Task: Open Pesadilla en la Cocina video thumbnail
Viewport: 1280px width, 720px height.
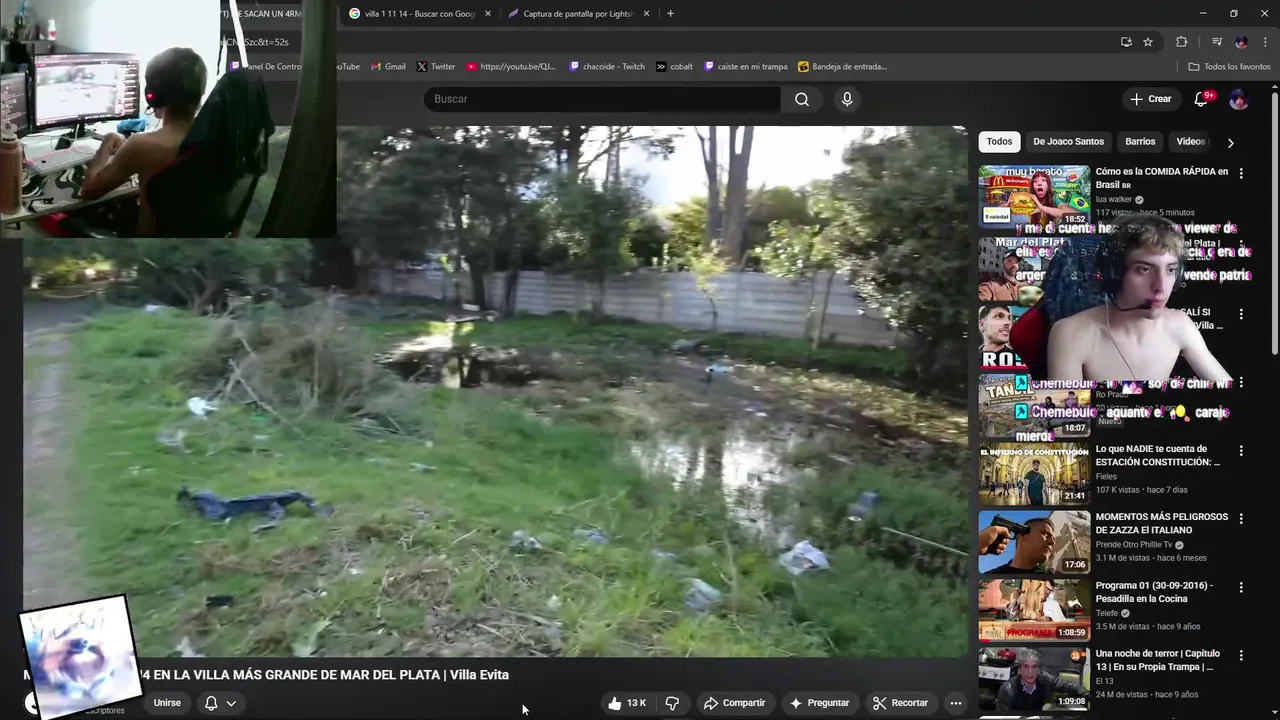Action: pyautogui.click(x=1034, y=610)
